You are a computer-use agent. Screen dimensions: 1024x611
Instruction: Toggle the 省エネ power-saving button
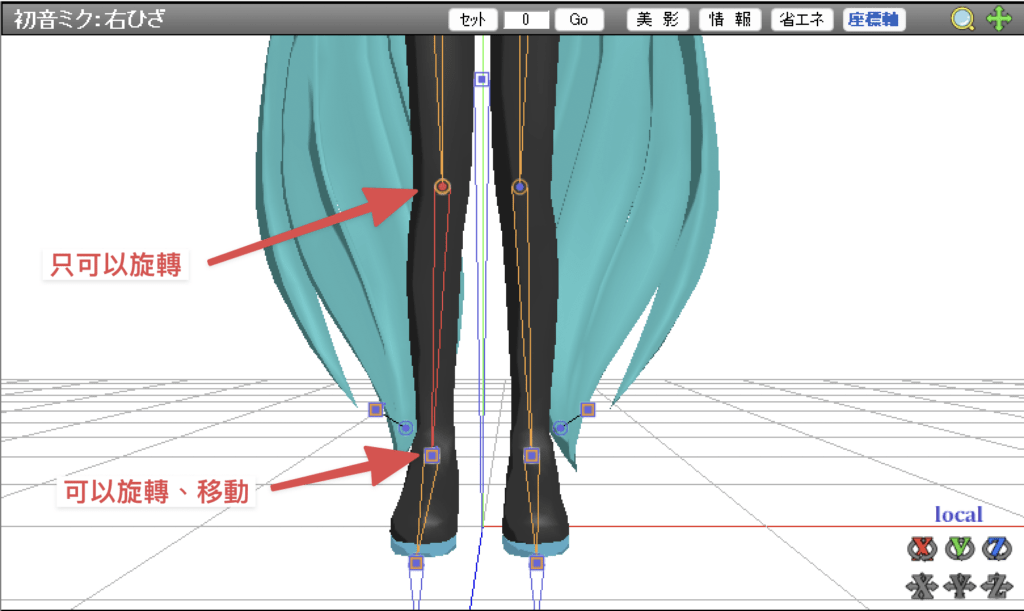tap(801, 20)
